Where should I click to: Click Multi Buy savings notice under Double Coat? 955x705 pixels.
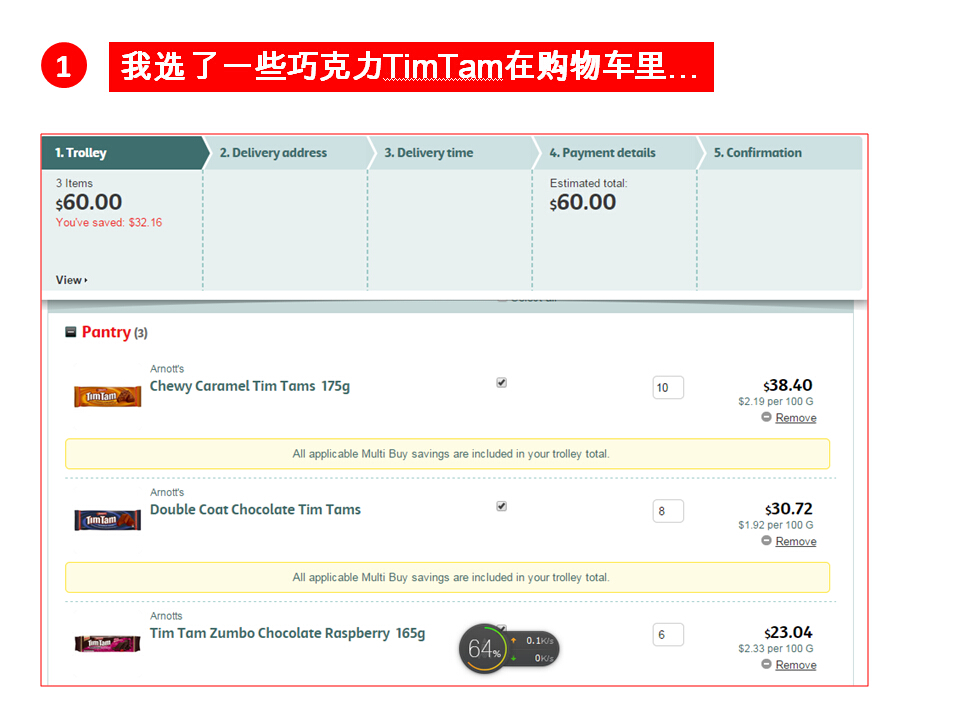point(448,578)
